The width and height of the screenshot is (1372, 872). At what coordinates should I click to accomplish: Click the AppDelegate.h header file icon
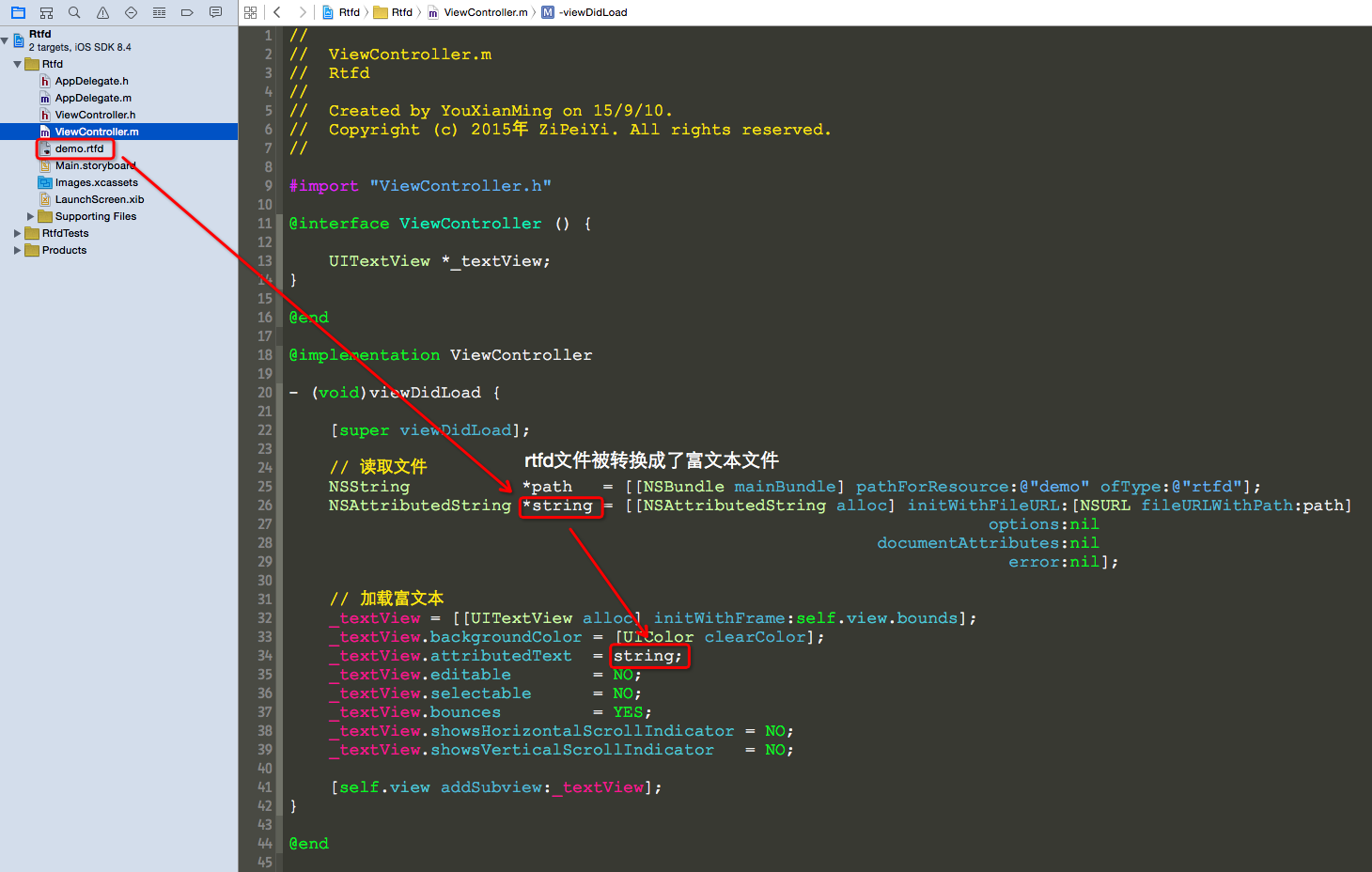click(45, 81)
